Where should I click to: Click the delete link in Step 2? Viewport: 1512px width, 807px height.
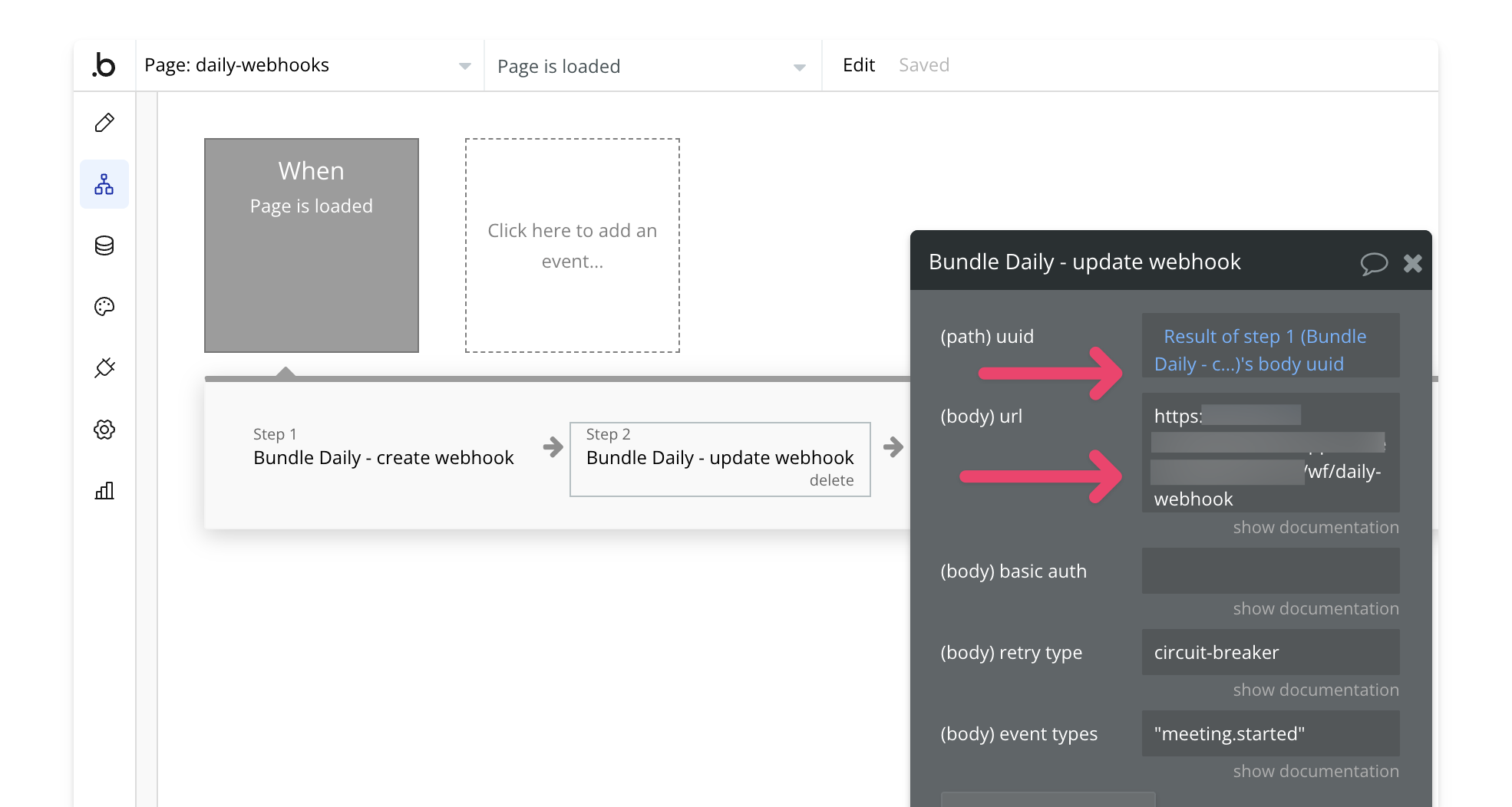pyautogui.click(x=832, y=480)
